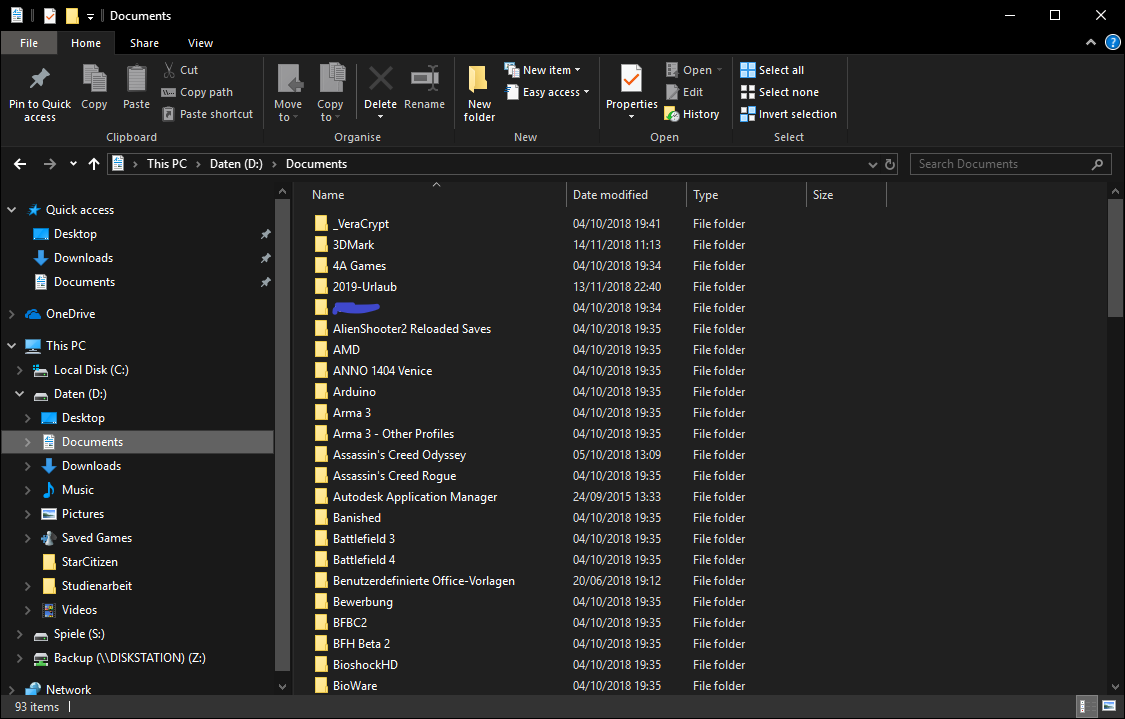Viewport: 1125px width, 719px height.
Task: Switch to the View tab
Action: click(x=200, y=43)
